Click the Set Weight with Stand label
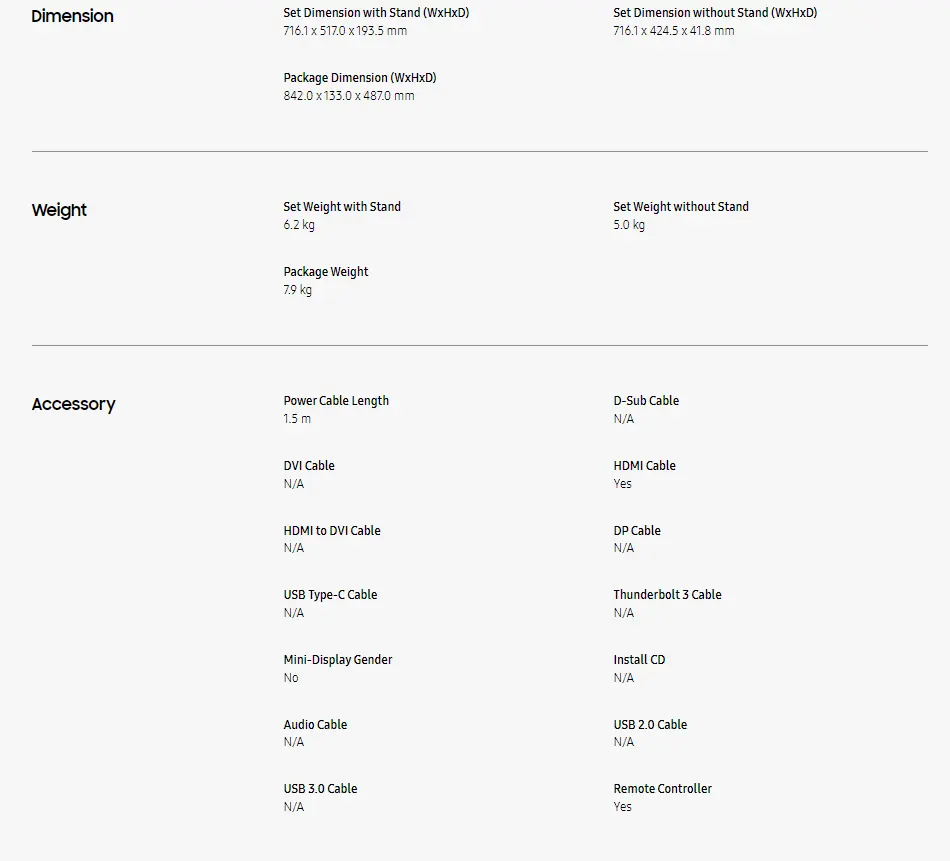 [341, 207]
